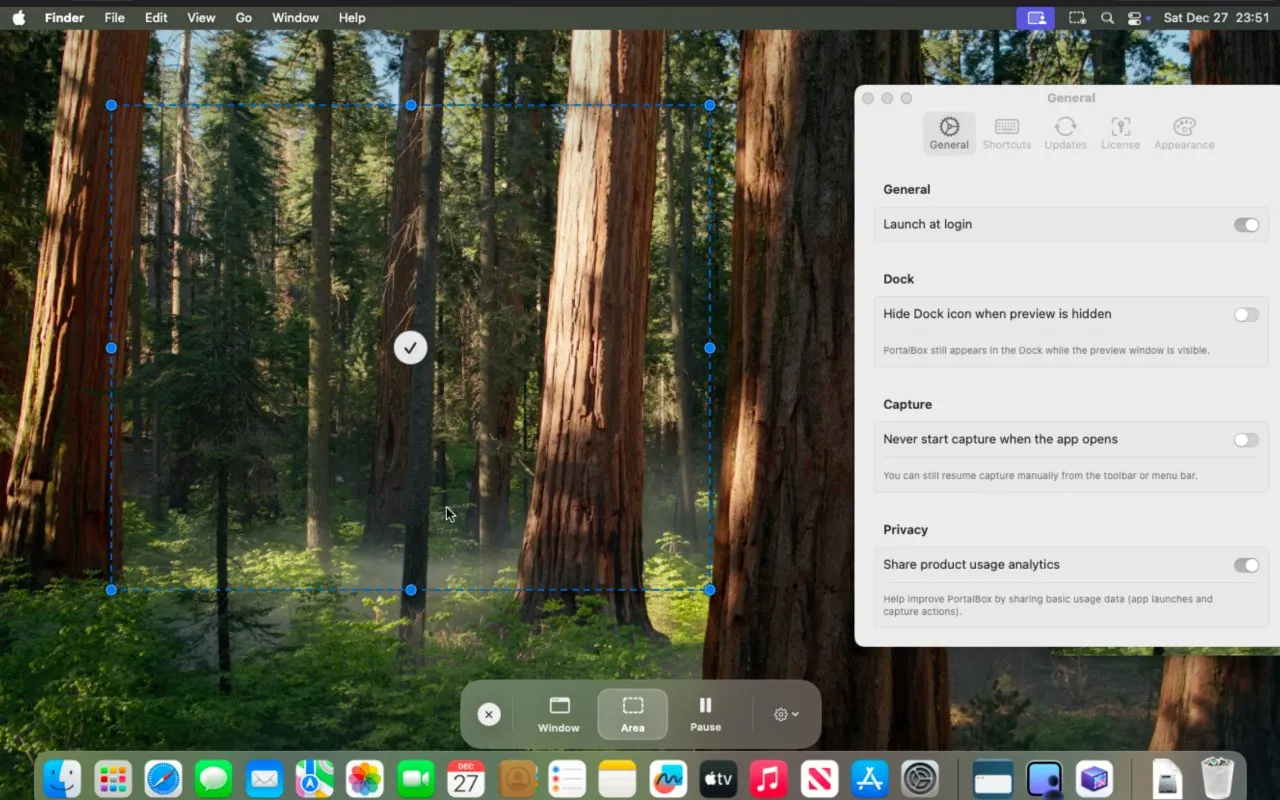Open the File menu
The image size is (1280, 800).
(x=115, y=18)
